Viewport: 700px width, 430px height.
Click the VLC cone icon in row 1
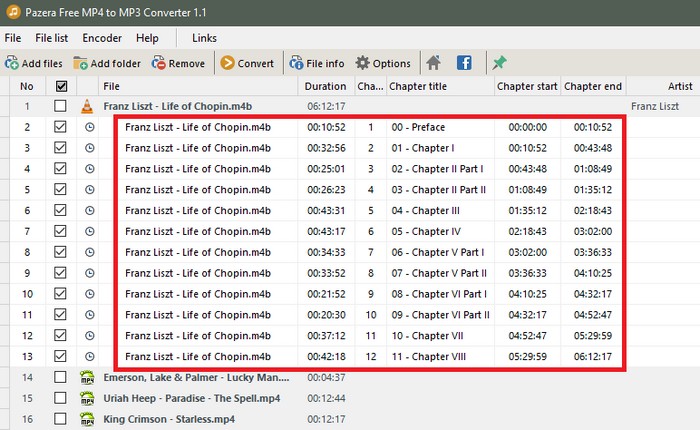87,106
